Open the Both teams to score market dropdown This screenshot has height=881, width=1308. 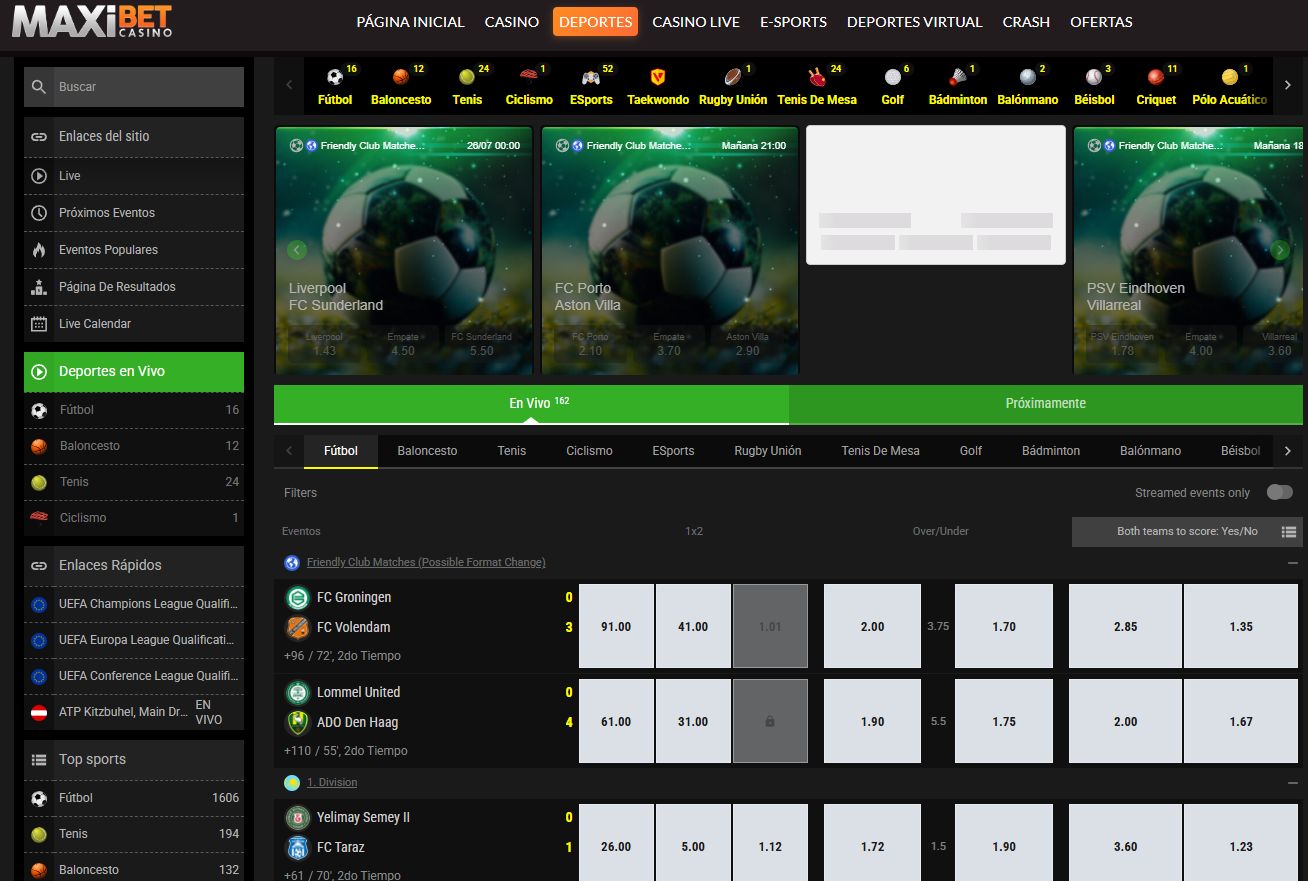1187,532
